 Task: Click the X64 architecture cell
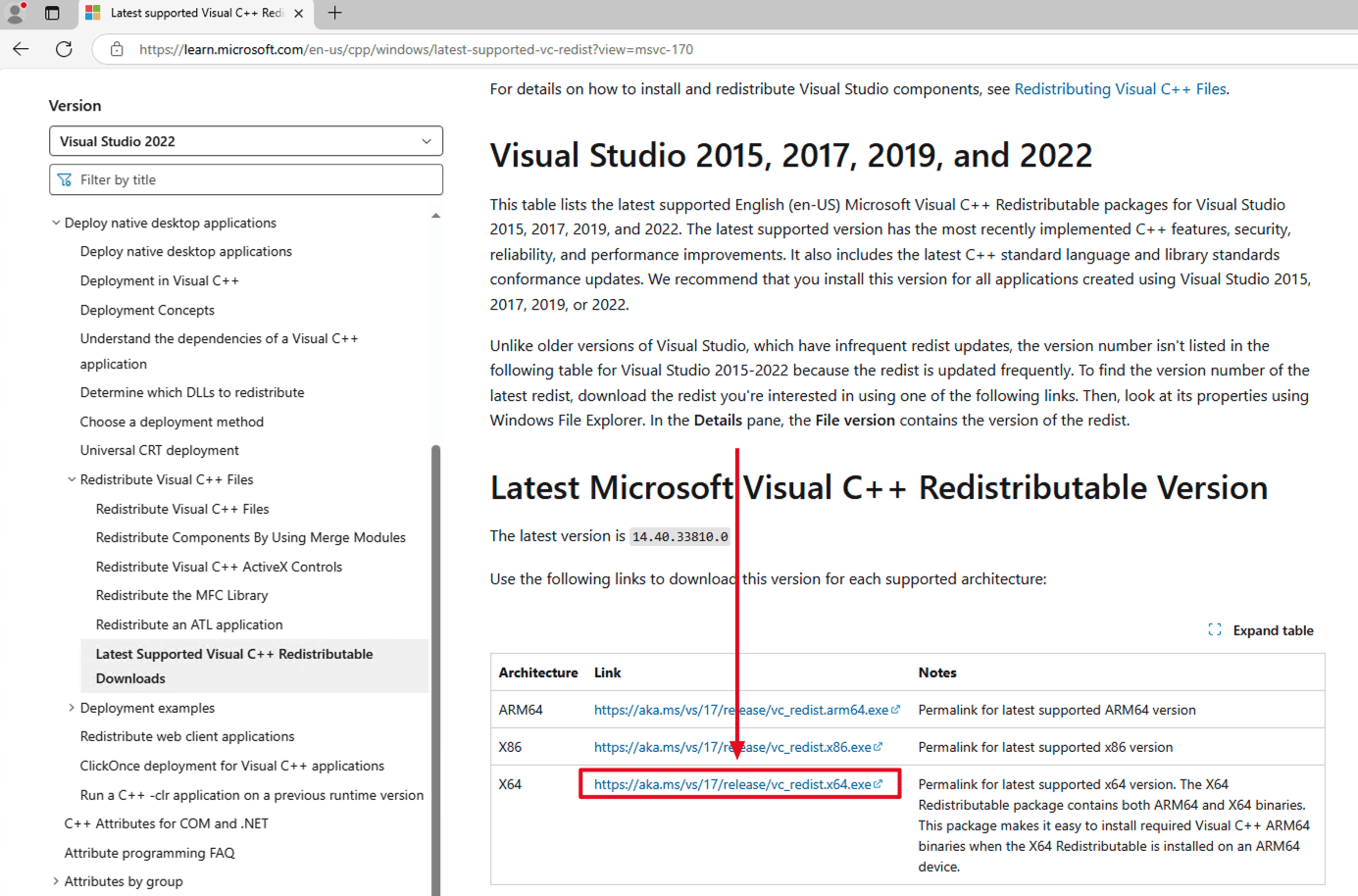tap(510, 784)
